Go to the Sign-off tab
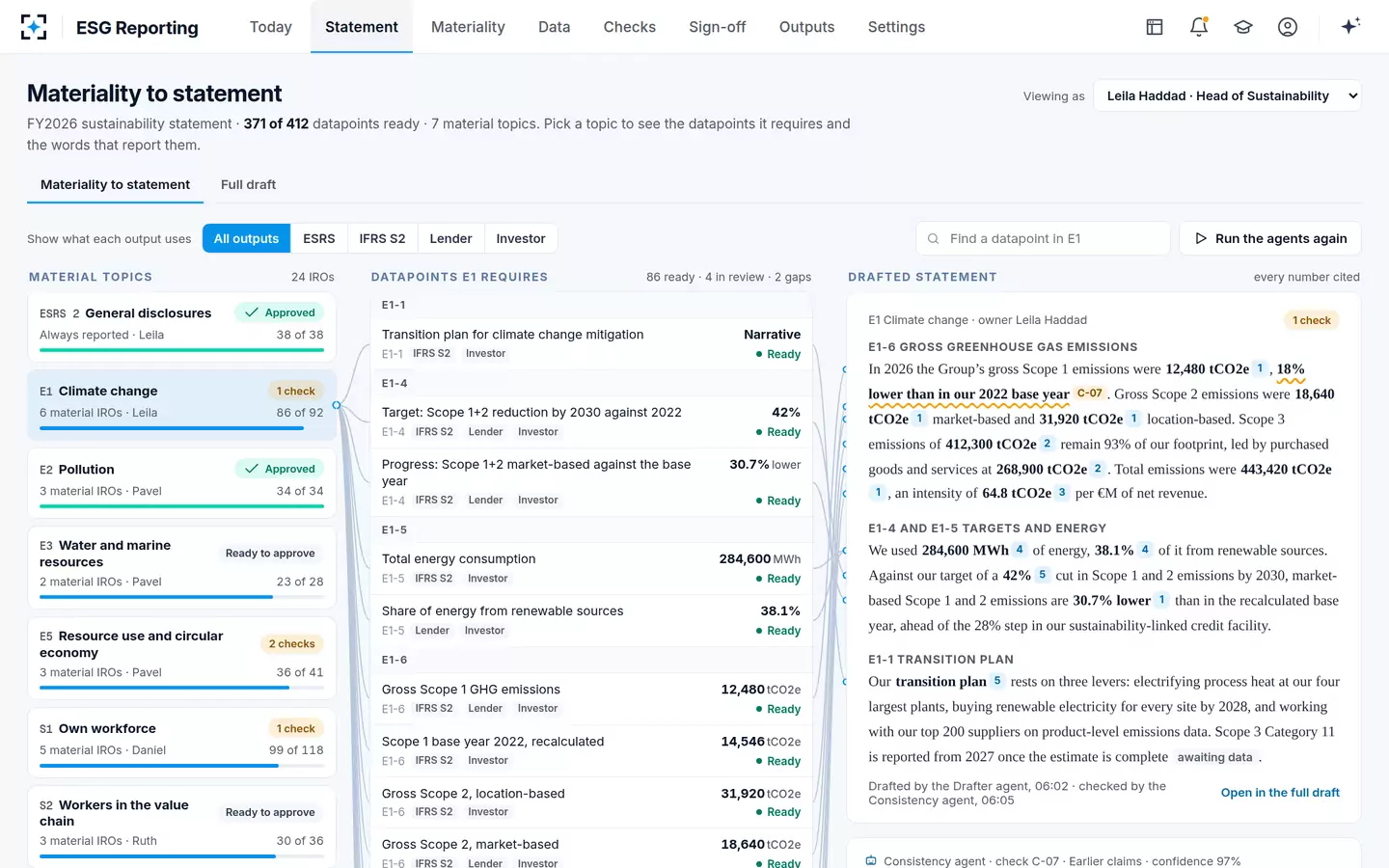The image size is (1389, 868). pyautogui.click(x=718, y=27)
